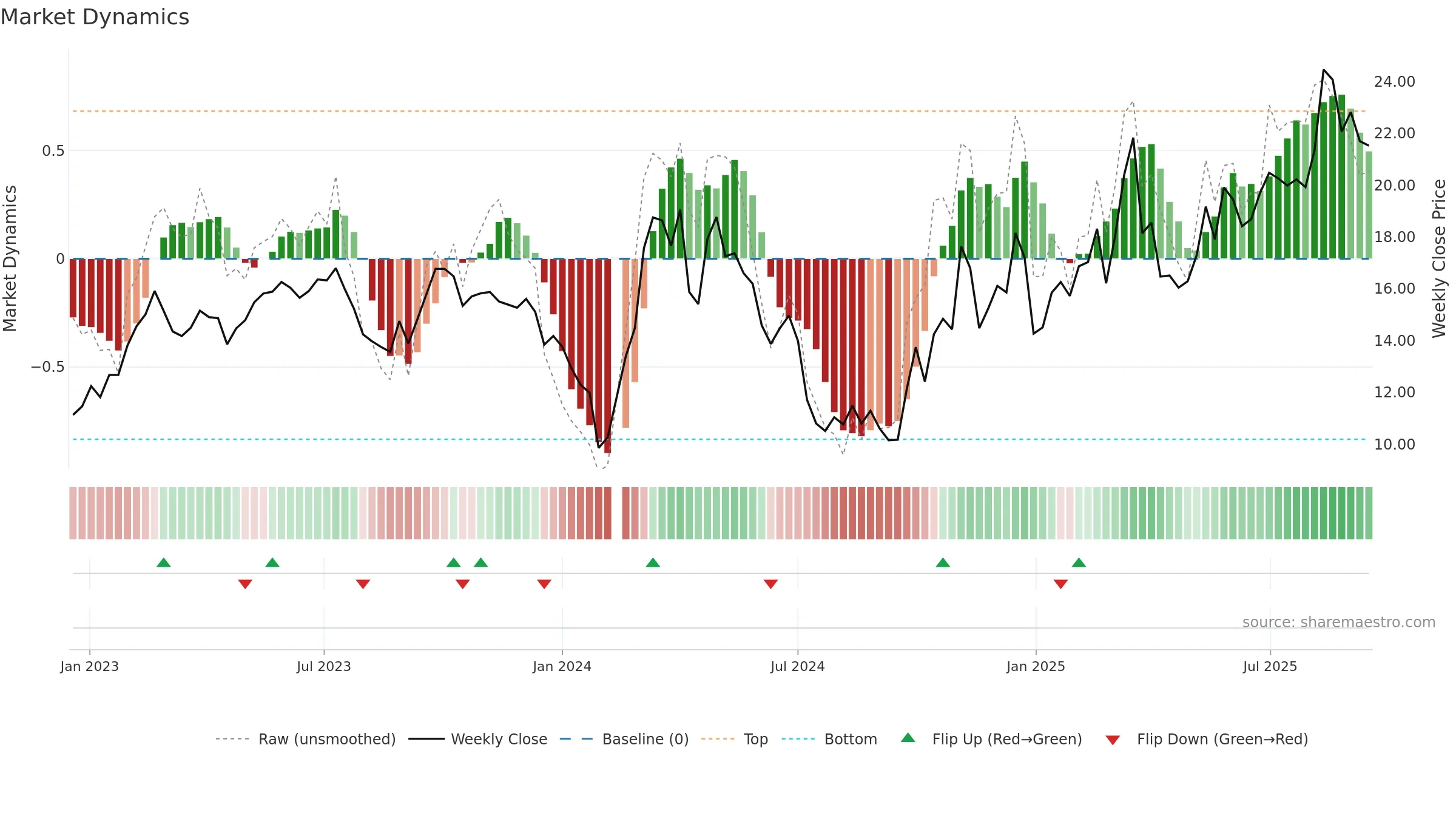The width and height of the screenshot is (1456, 819).
Task: Click the green Flip Up legend triangle icon
Action: coord(908,738)
